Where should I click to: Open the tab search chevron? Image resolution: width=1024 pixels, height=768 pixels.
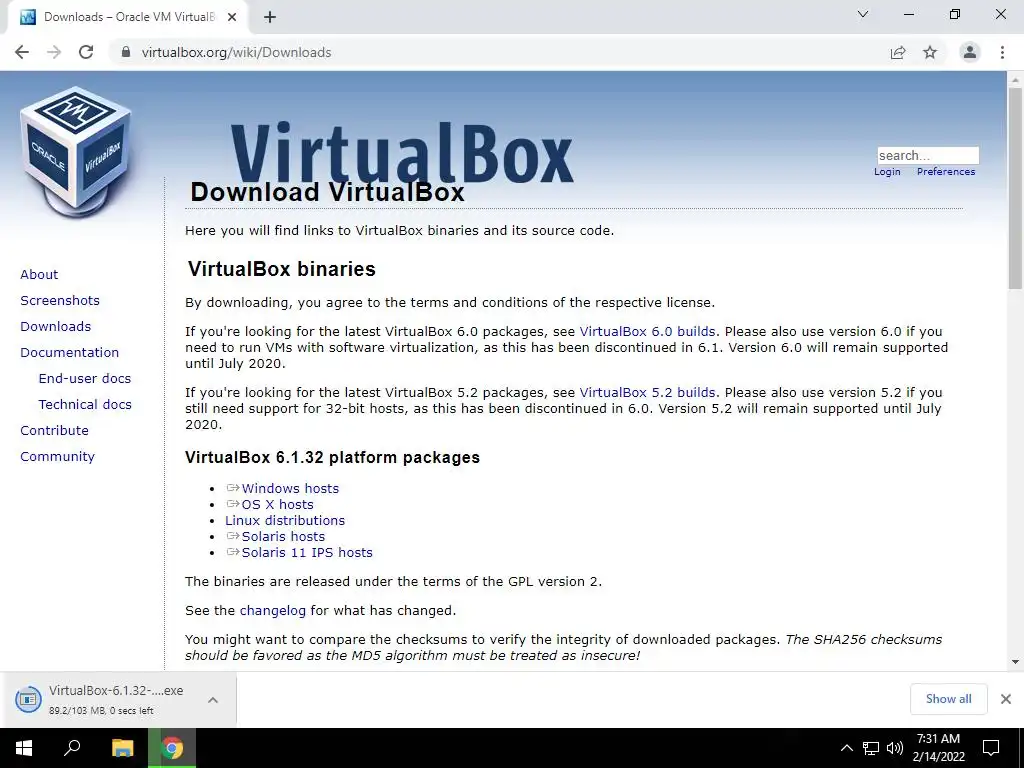click(863, 14)
